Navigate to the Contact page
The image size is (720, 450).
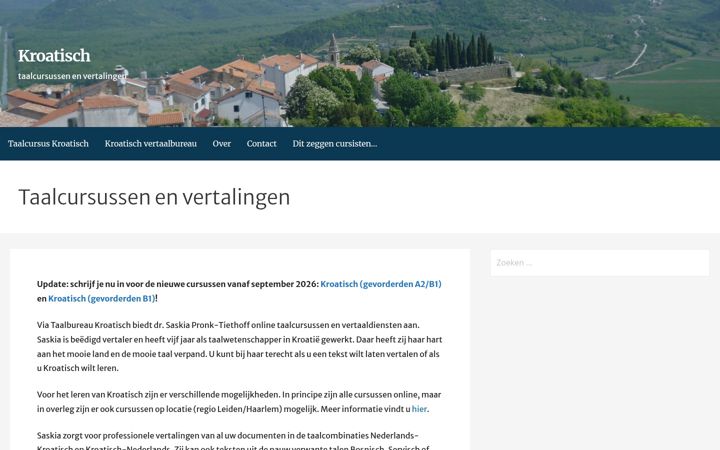[x=261, y=144]
